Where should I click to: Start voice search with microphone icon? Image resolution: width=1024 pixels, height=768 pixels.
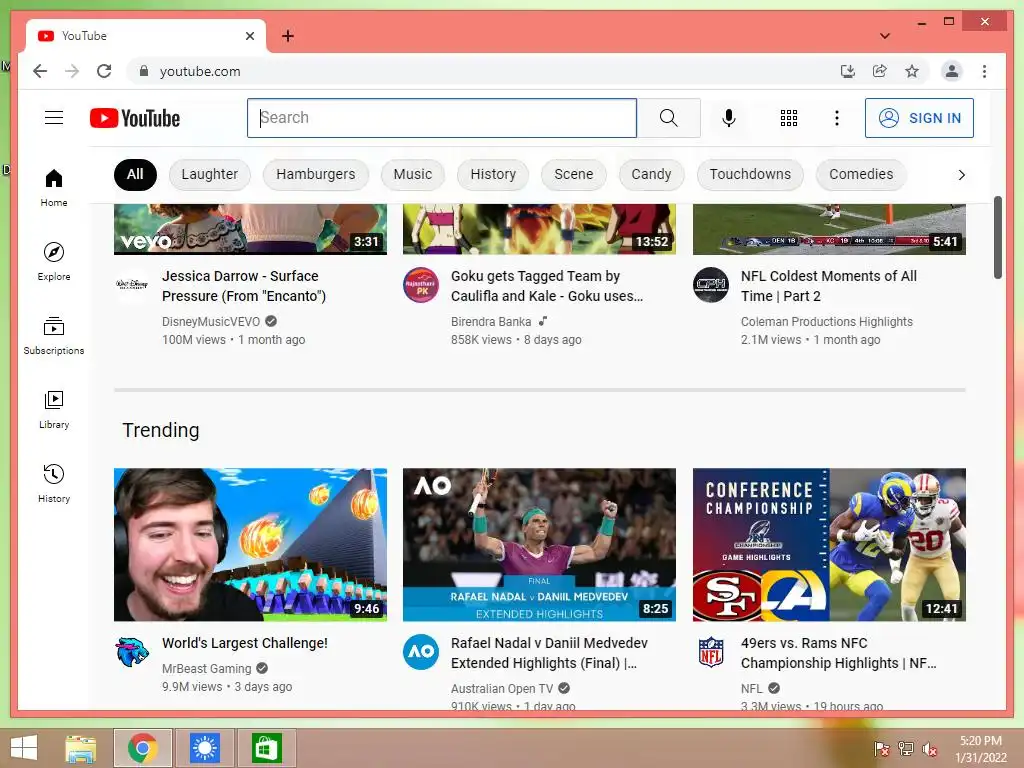[729, 118]
